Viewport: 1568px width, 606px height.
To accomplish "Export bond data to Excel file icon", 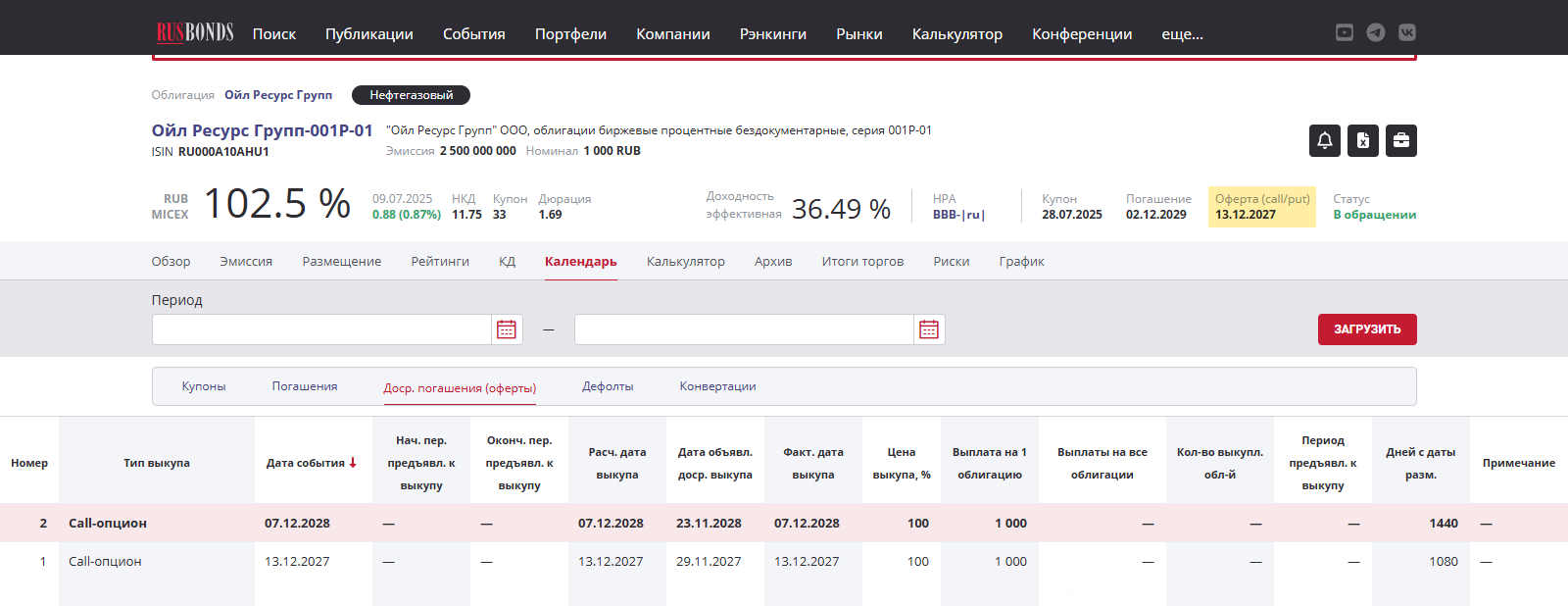I will pyautogui.click(x=1363, y=140).
